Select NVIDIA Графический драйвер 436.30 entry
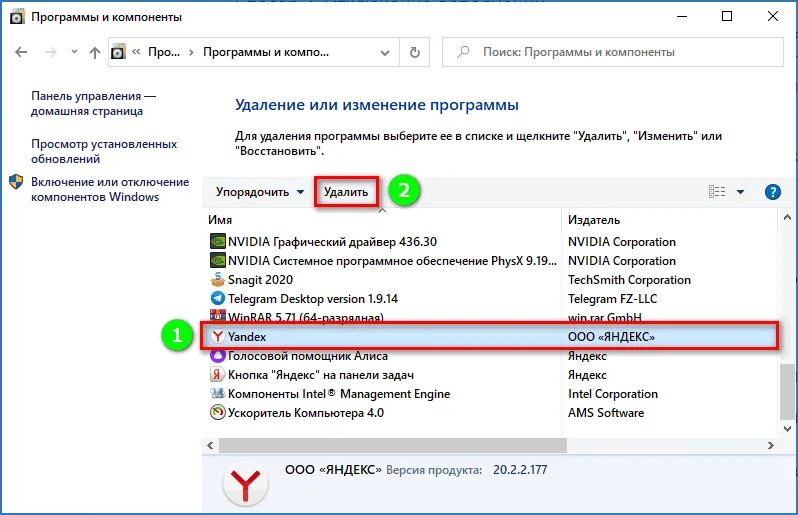Viewport: 798px width, 515px height. pyautogui.click(x=332, y=242)
